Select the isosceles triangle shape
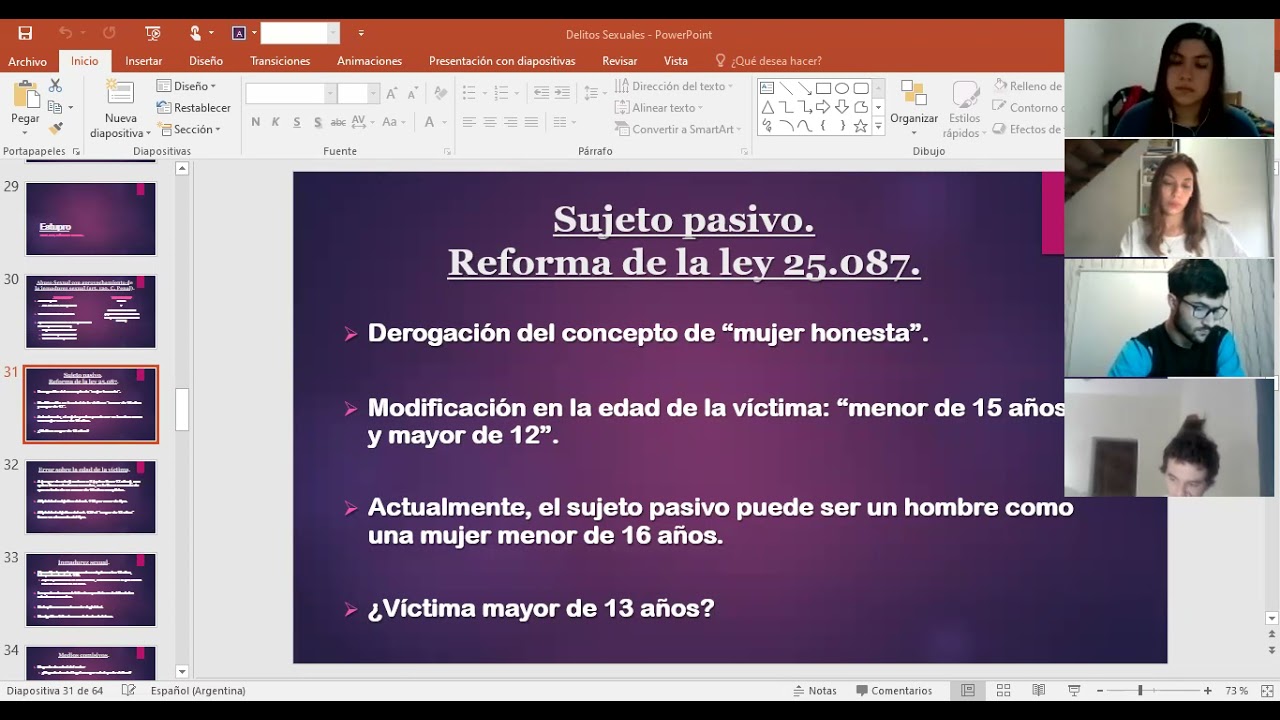 point(768,107)
